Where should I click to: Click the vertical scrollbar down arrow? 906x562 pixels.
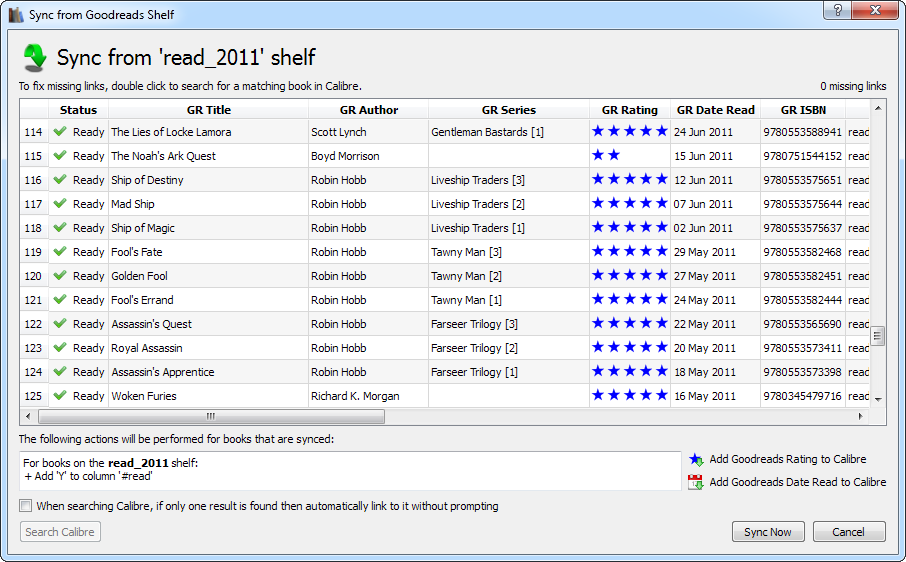878,399
